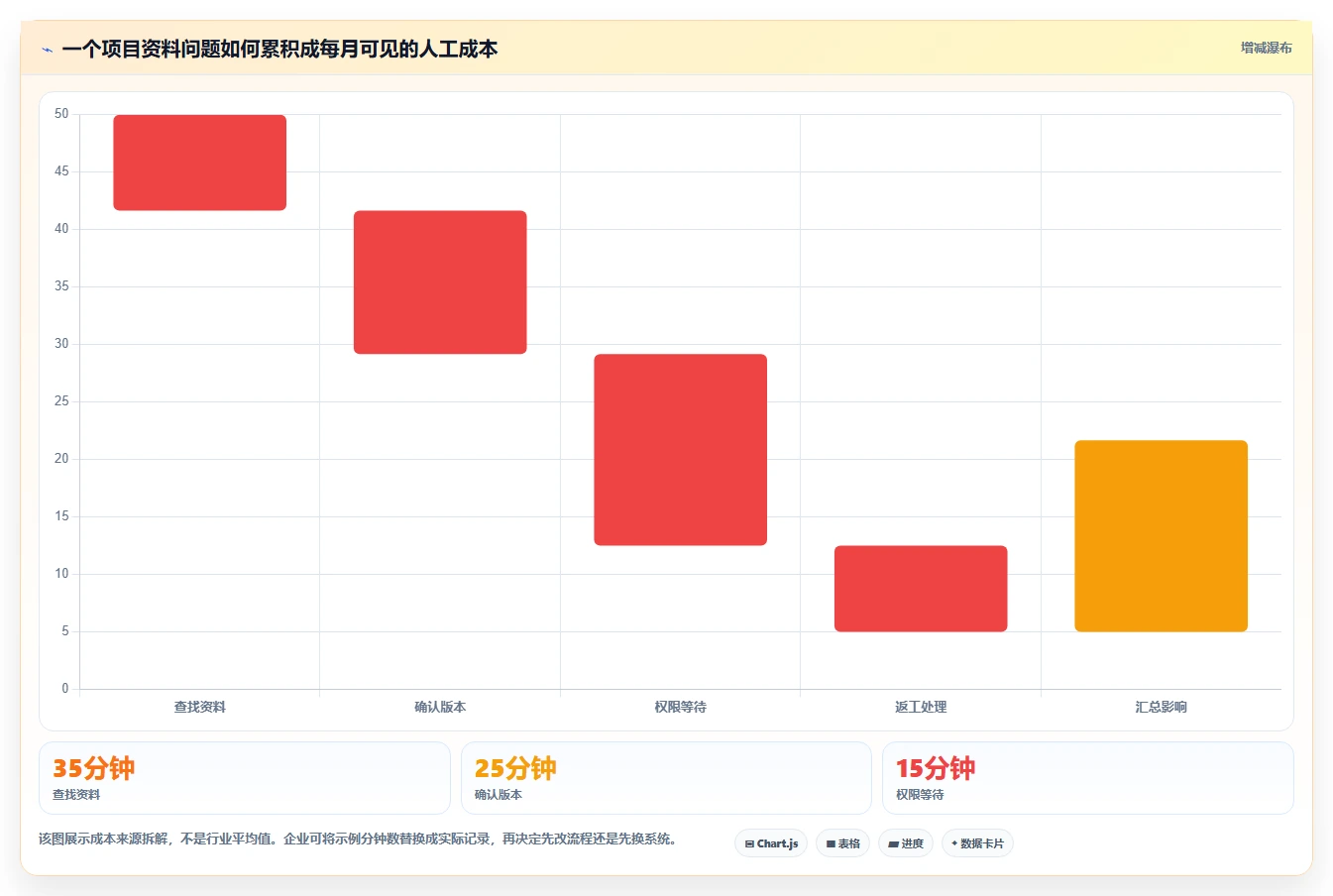Click the x-axis label 查找资料
The width and height of the screenshot is (1333, 896).
coord(200,707)
